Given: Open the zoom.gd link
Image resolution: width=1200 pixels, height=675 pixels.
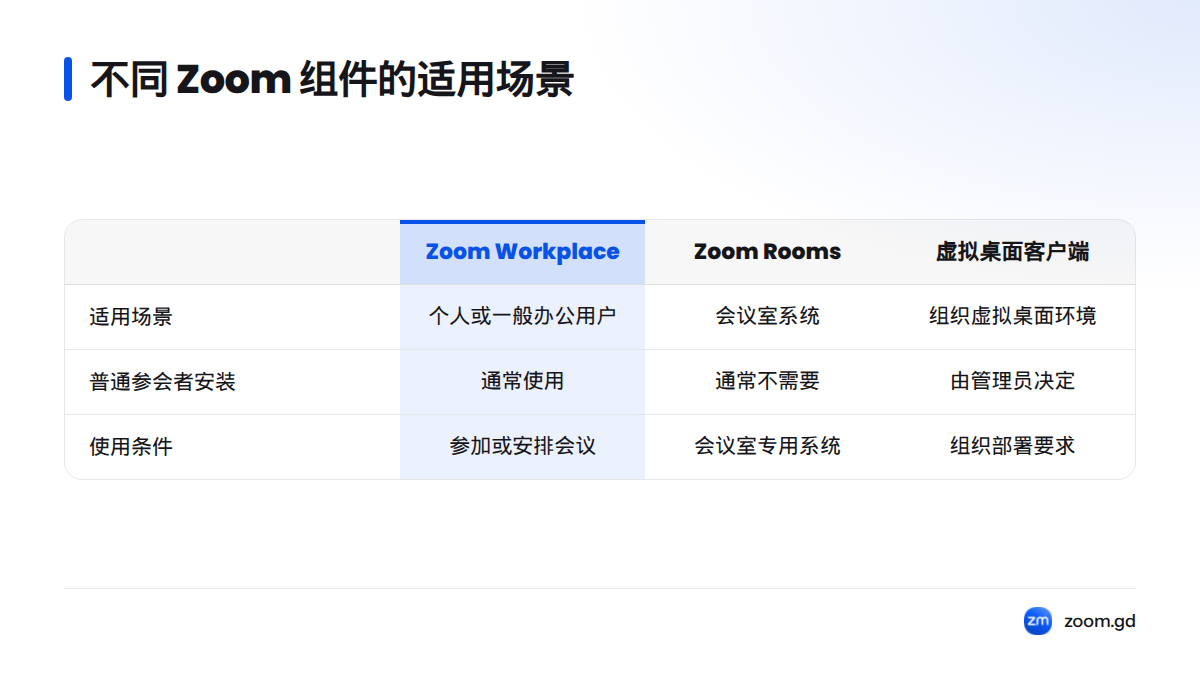Looking at the screenshot, I should click(1100, 621).
